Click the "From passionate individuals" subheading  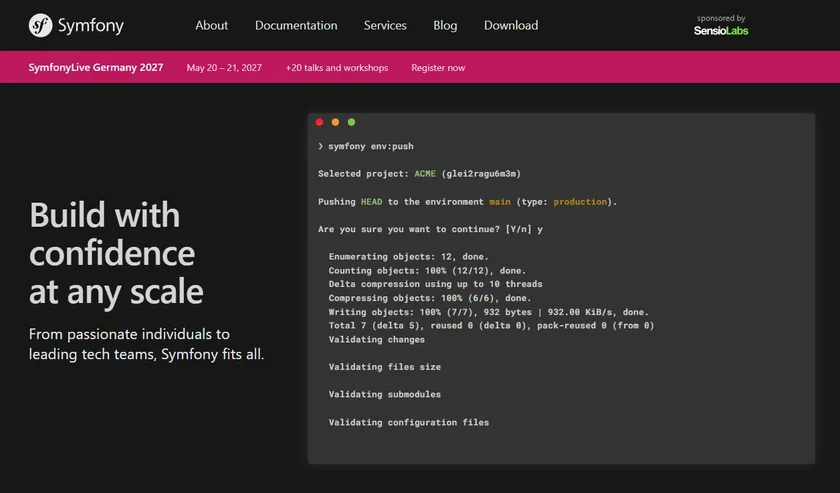coord(146,344)
